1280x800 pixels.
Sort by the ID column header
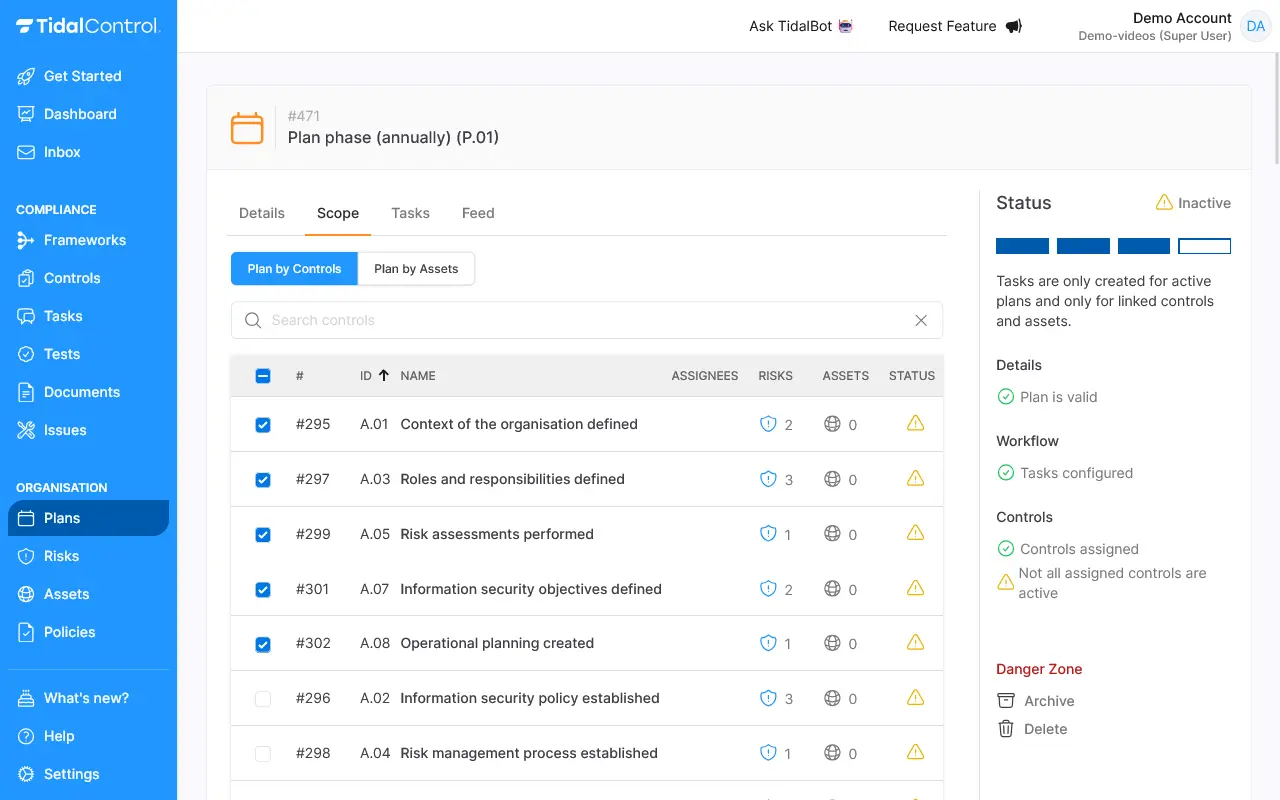pyautogui.click(x=375, y=376)
